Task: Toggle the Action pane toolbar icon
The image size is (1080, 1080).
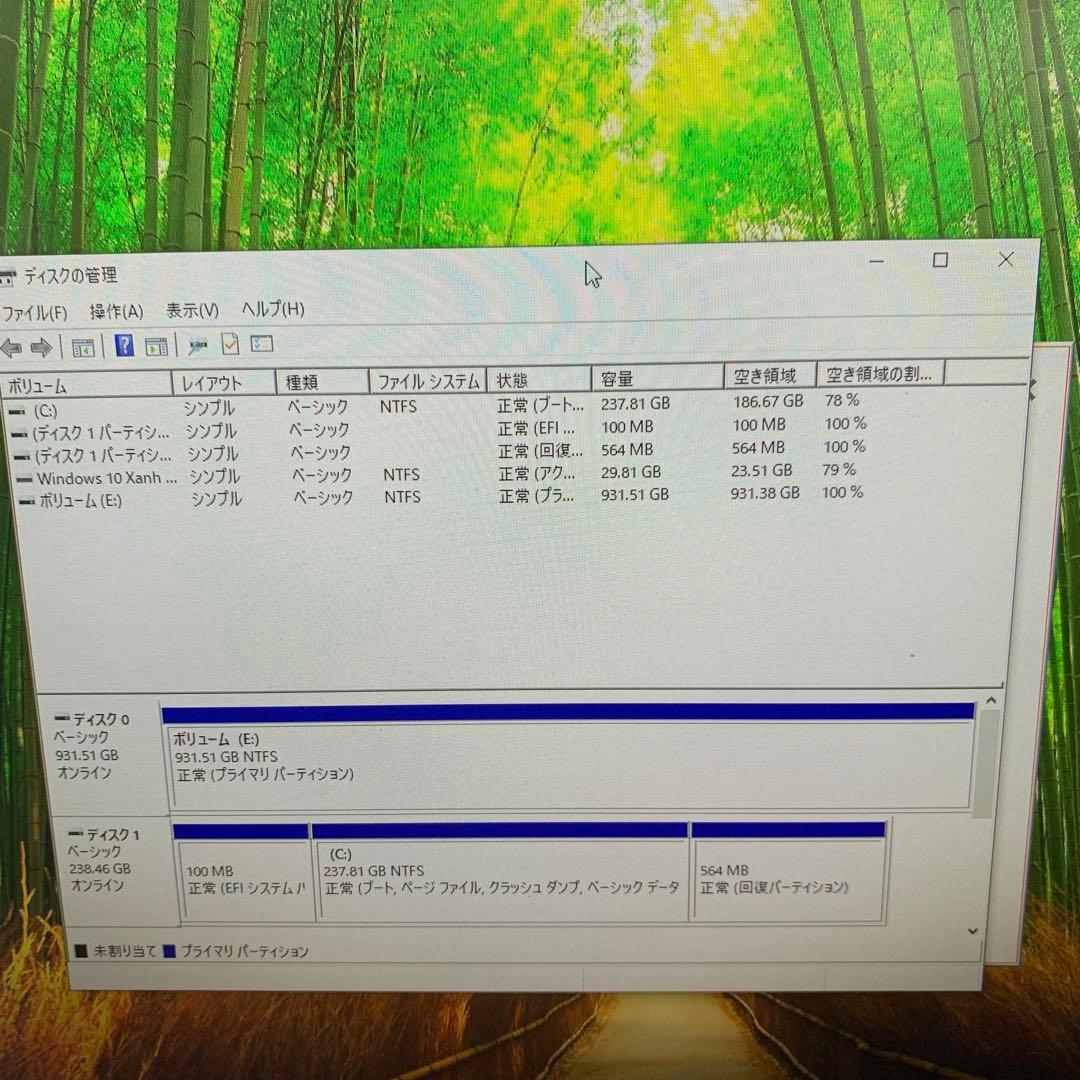Action: (x=156, y=345)
